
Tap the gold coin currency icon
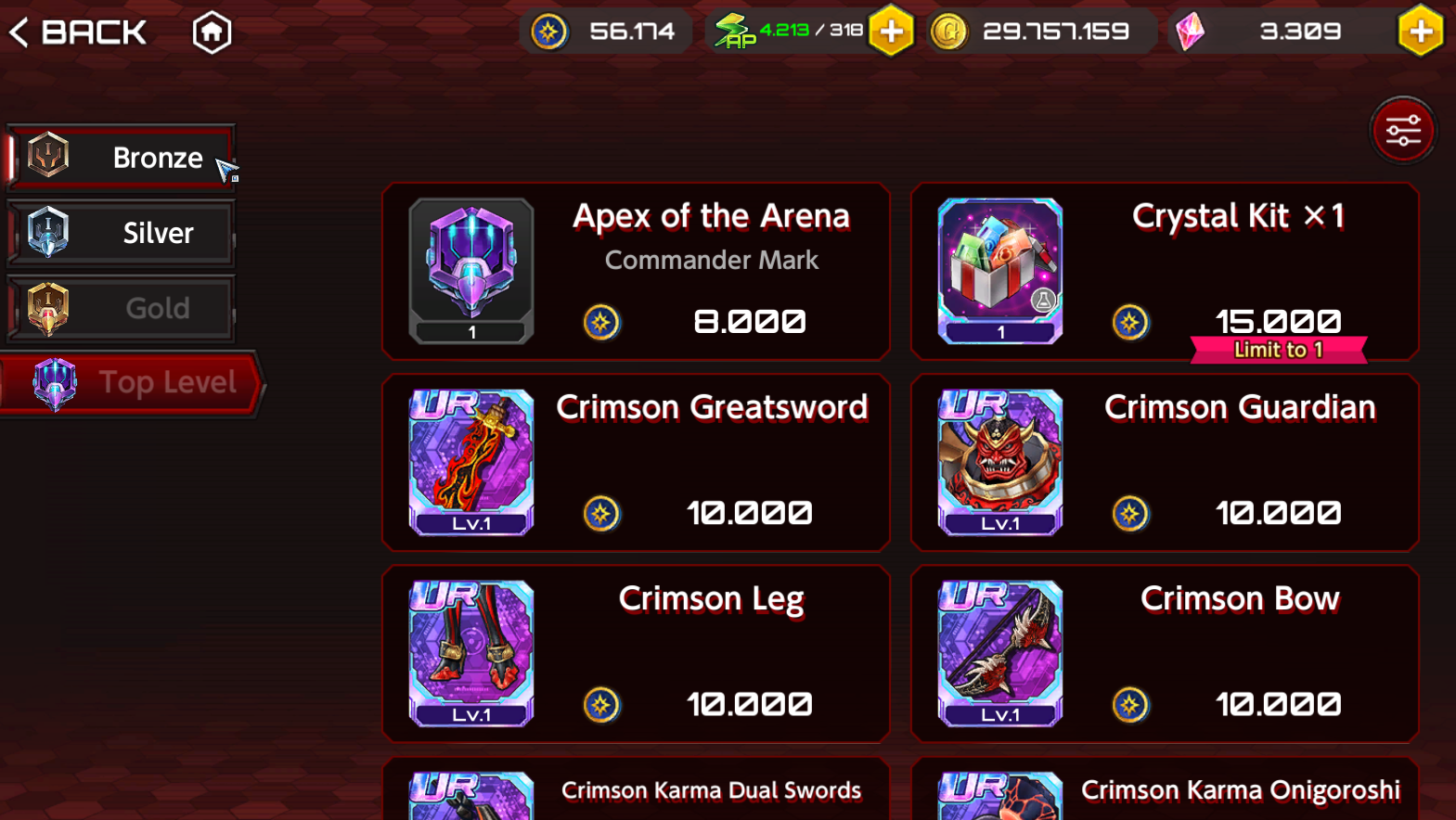tap(949, 32)
